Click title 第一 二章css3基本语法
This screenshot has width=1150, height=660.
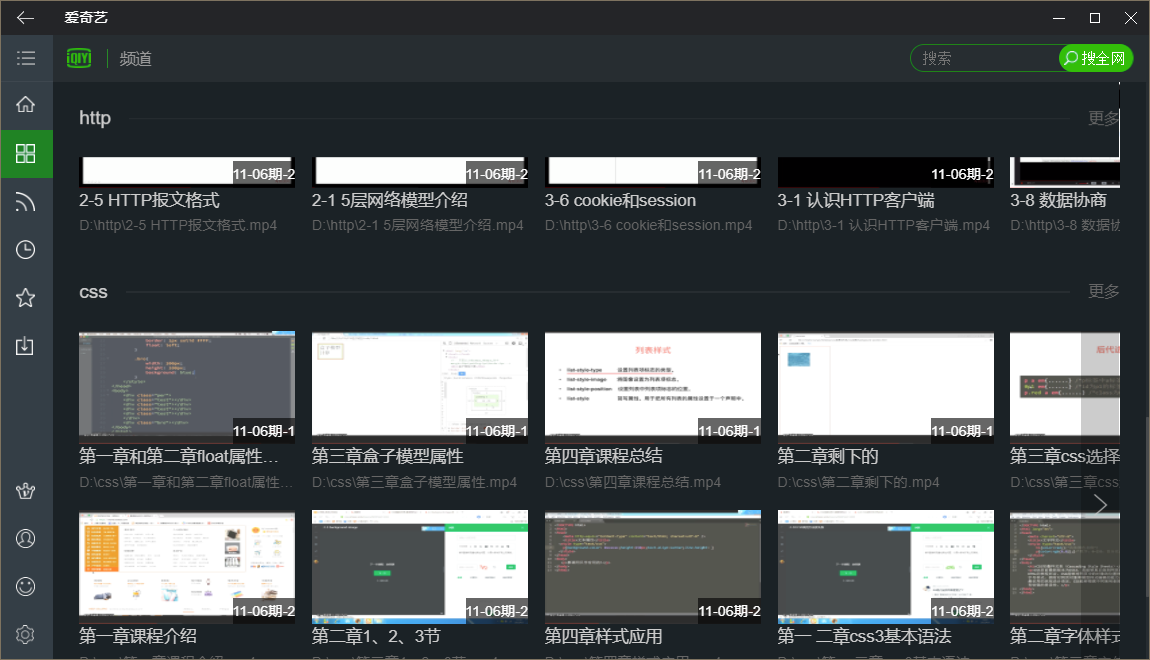click(865, 636)
